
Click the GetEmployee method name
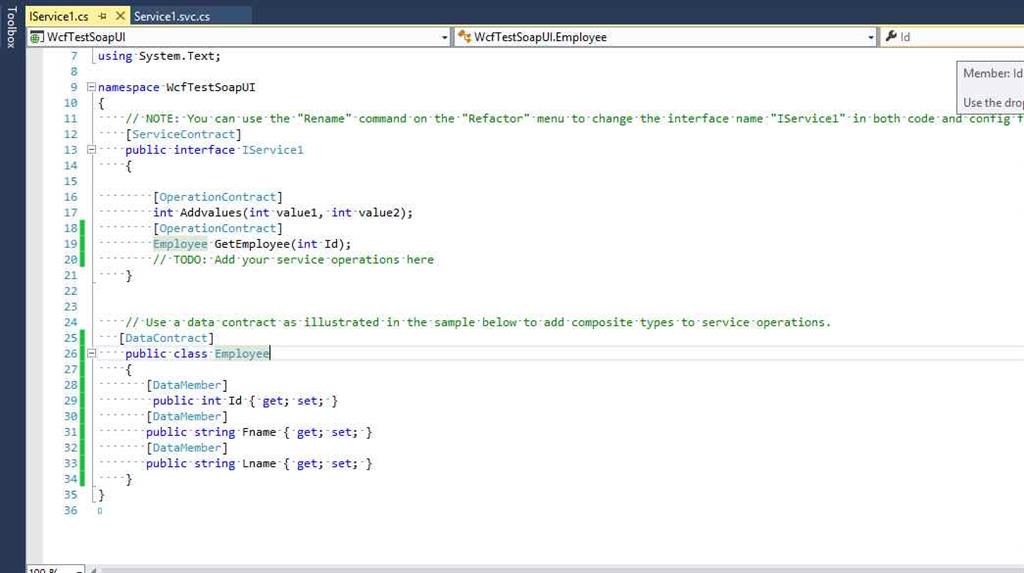251,244
